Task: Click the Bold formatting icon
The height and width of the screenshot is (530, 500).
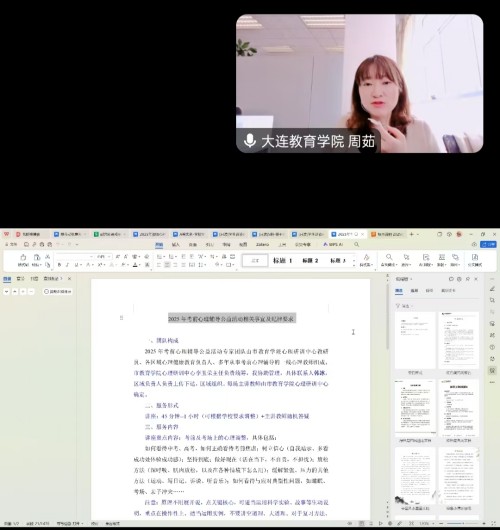Action: (59, 265)
